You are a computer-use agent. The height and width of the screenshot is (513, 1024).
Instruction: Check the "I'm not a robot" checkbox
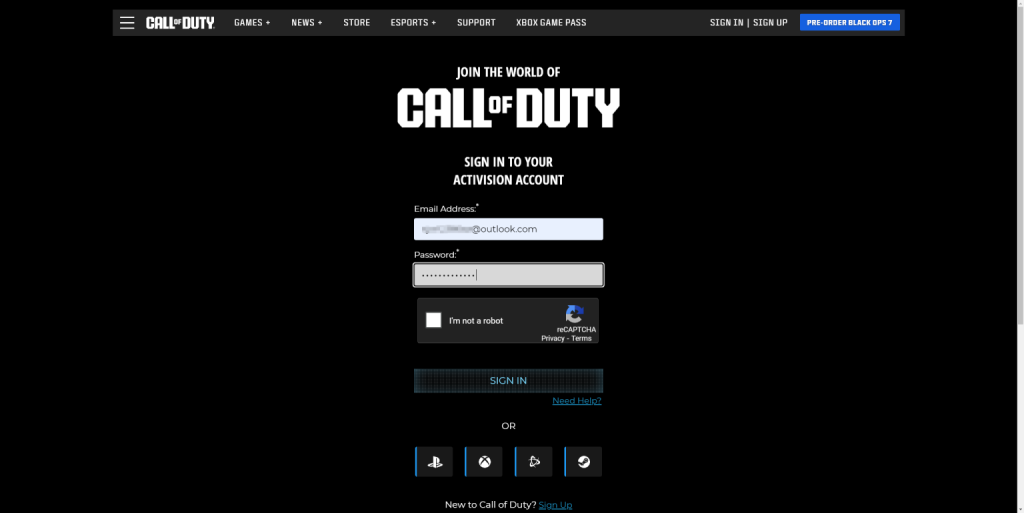click(433, 321)
